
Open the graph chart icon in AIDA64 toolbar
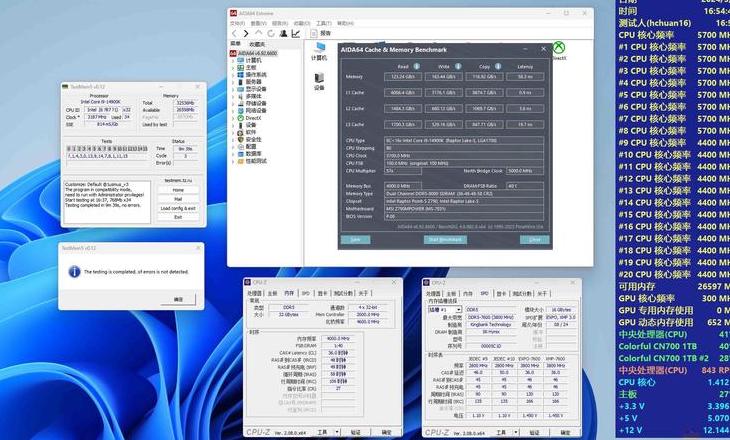pyautogui.click(x=296, y=34)
